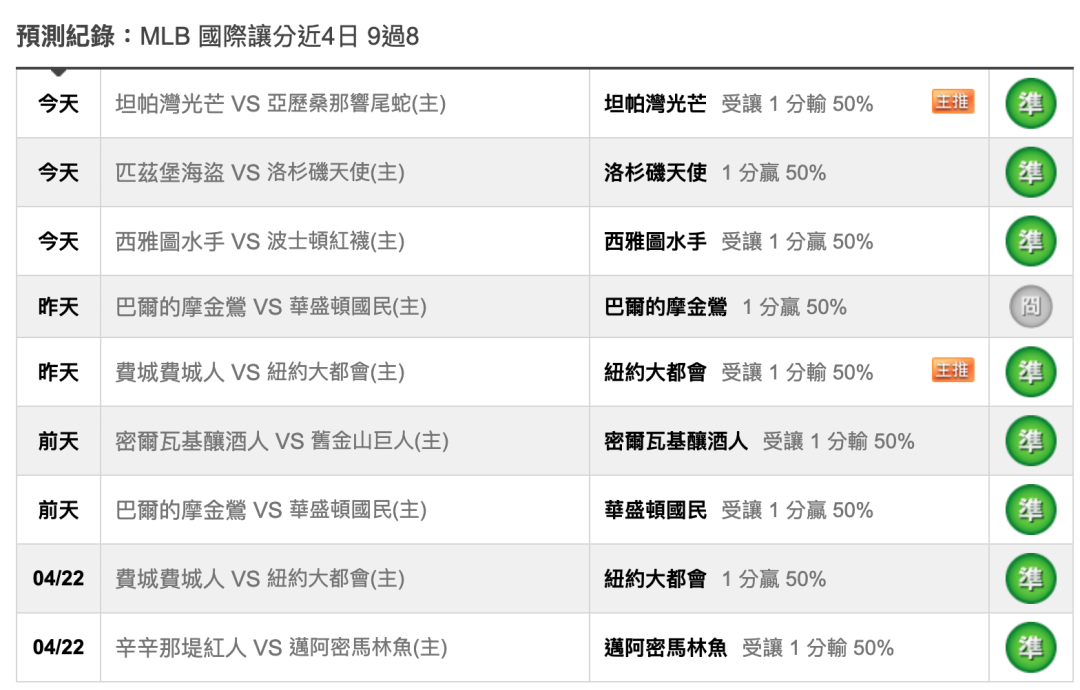Open 密爾瓦基釀酒人 VS 舊金山巨人 matchup
This screenshot has width=1080, height=690.
click(x=282, y=441)
